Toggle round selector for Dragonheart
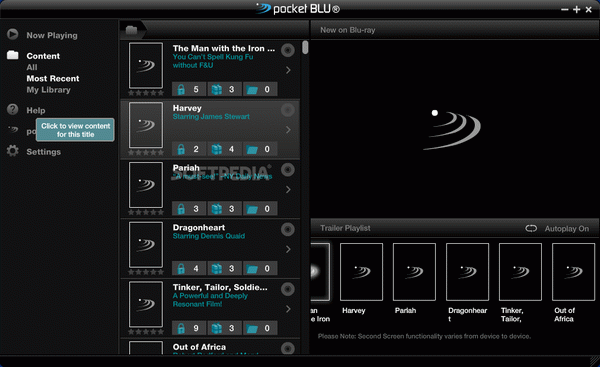This screenshot has width=600, height=367. pos(287,229)
